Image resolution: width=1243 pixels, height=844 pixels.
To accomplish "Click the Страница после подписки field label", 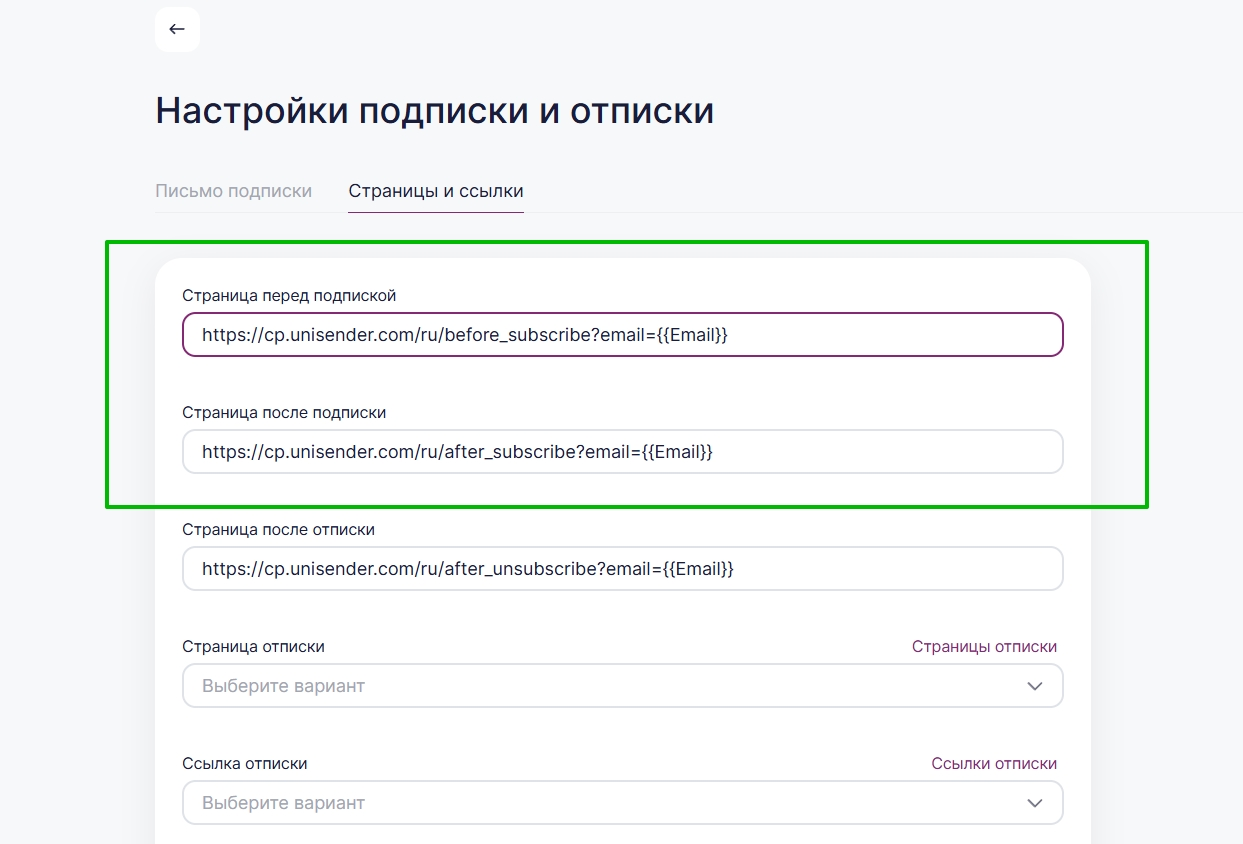I will 284,412.
